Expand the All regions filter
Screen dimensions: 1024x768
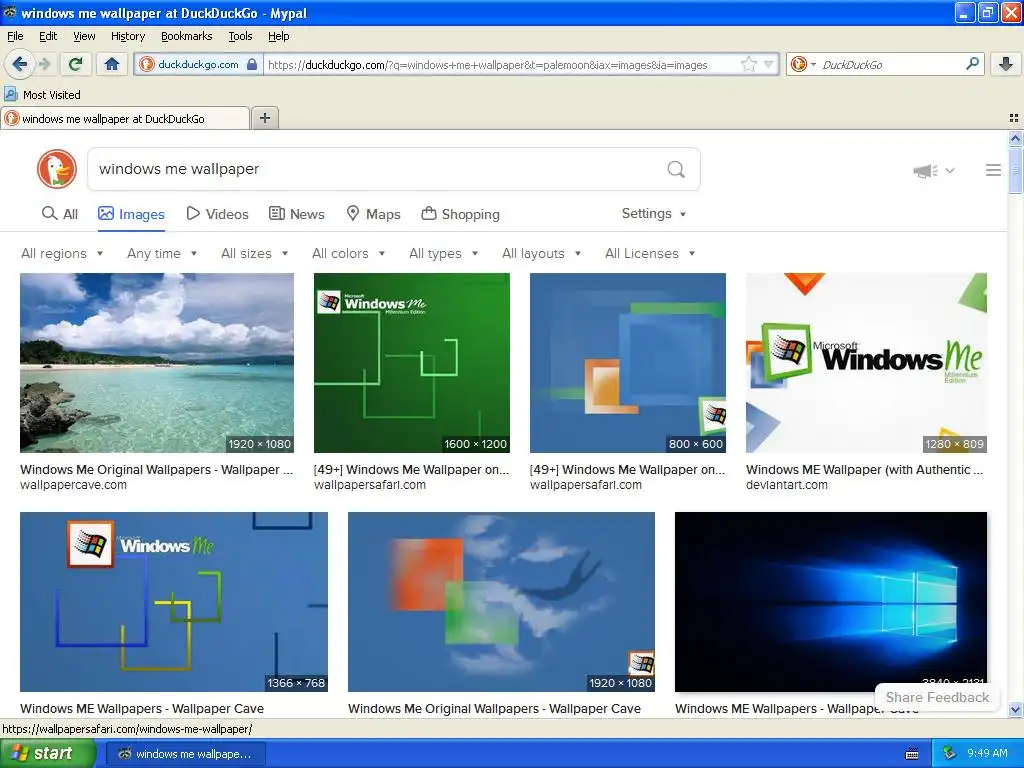pos(62,253)
